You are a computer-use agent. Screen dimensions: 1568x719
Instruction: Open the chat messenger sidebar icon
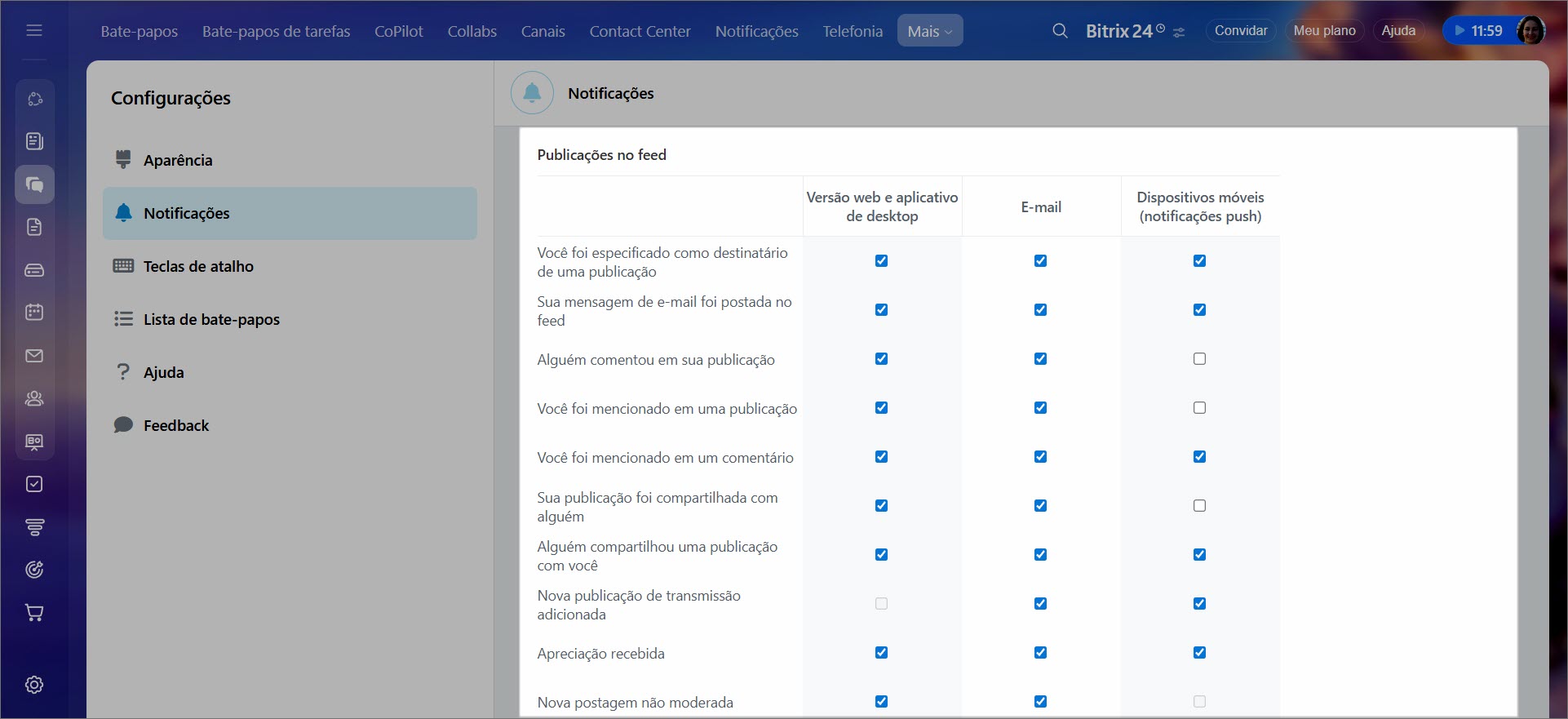coord(34,184)
